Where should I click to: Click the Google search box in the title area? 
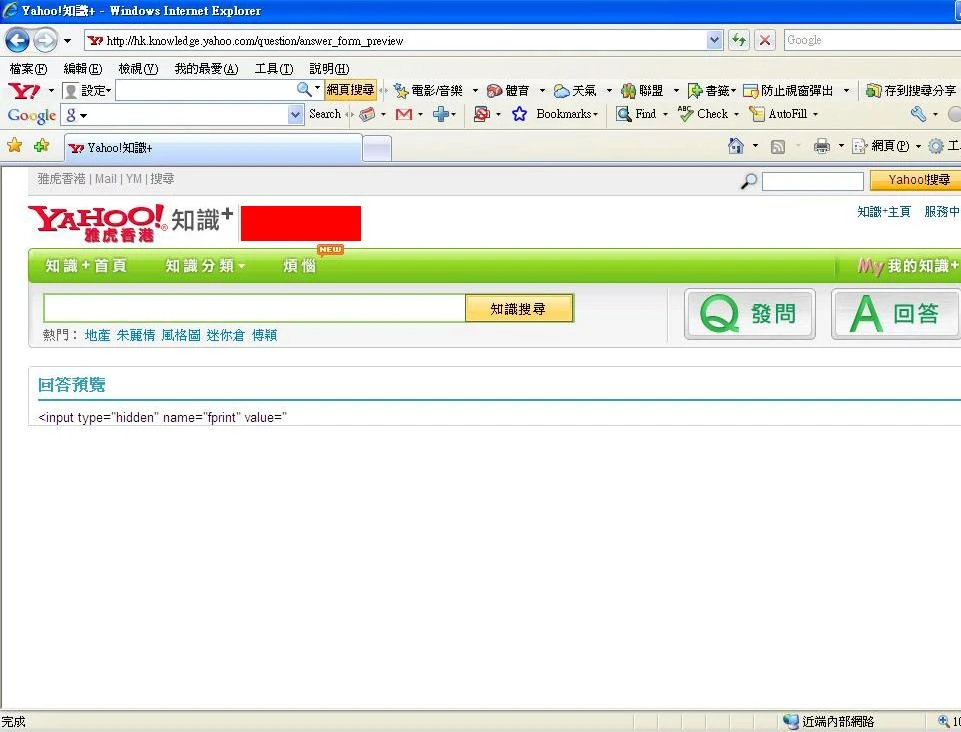872,40
